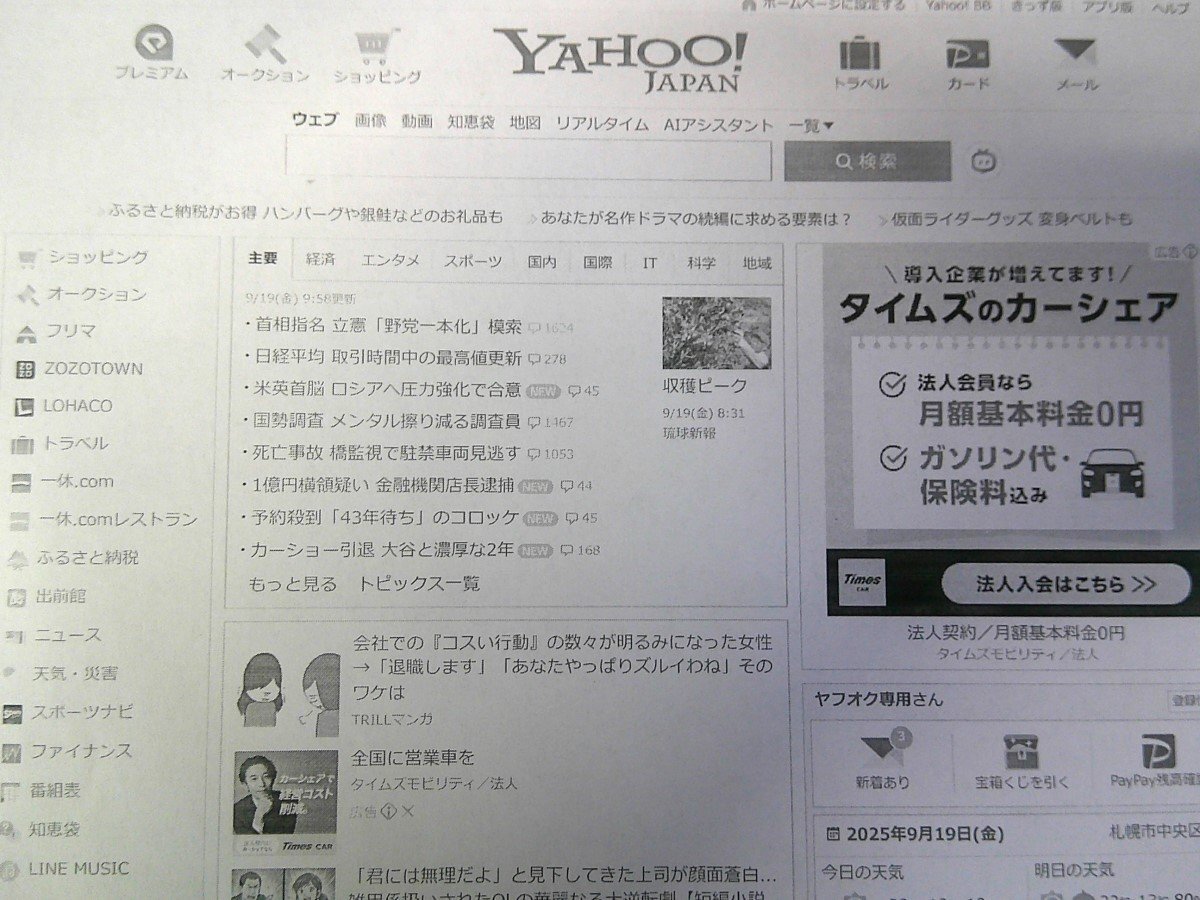Expand more news with もっと見る
The image size is (1200, 900).
coord(290,584)
